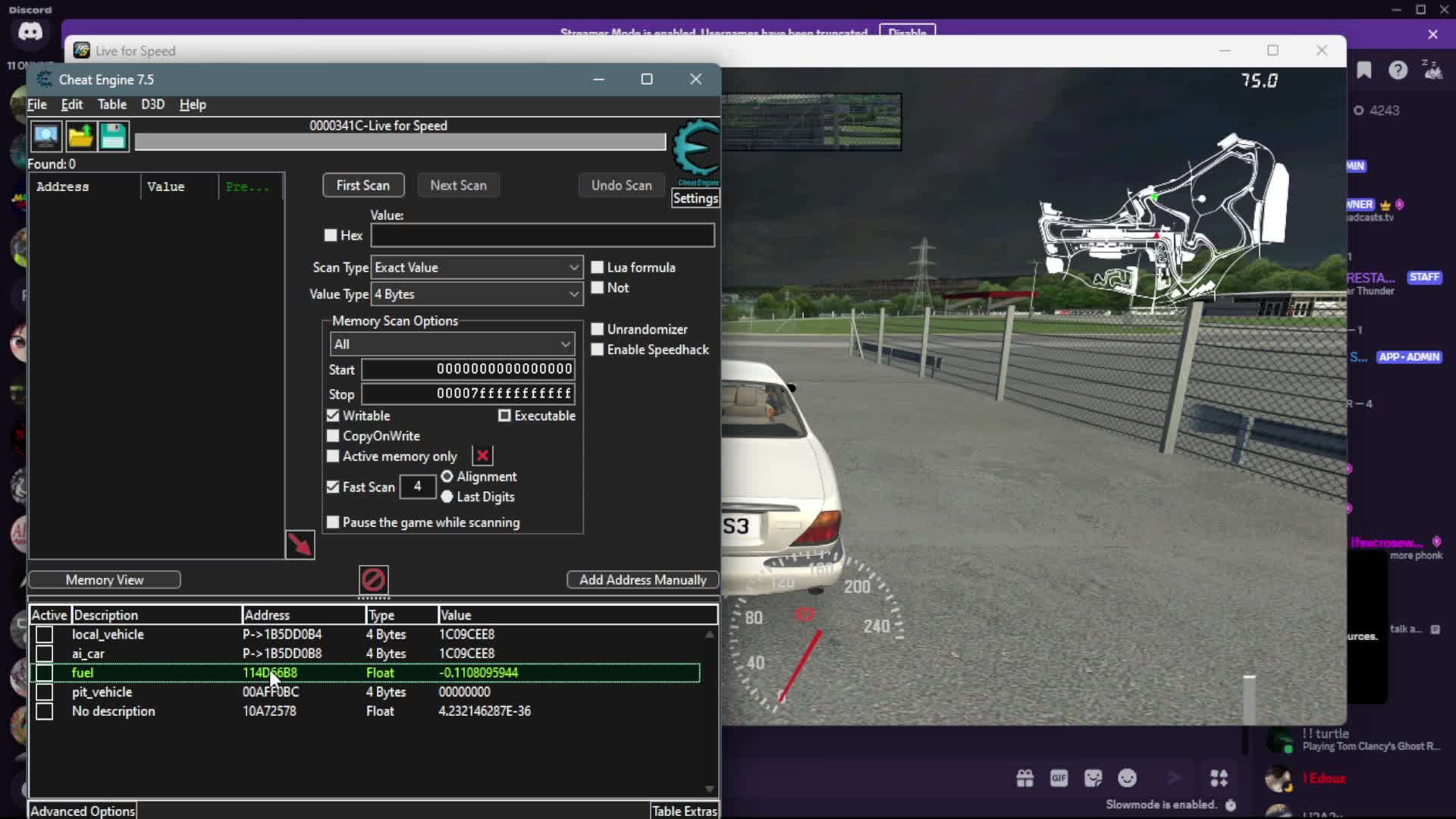Image resolution: width=1456 pixels, height=819 pixels.
Task: Toggle the Enable Speedhack checkbox
Action: tap(598, 350)
